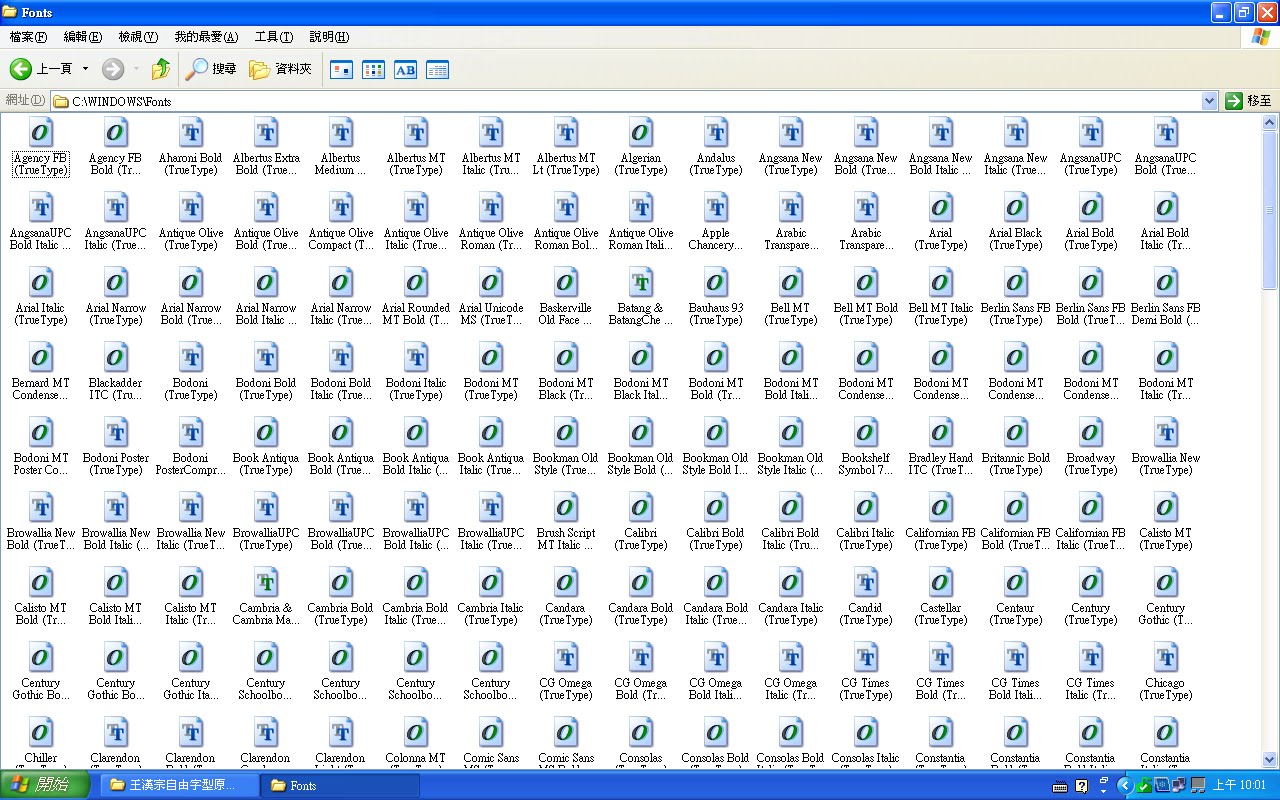Open the 我的最愛(A) menu
The width and height of the screenshot is (1280, 800).
(x=206, y=37)
